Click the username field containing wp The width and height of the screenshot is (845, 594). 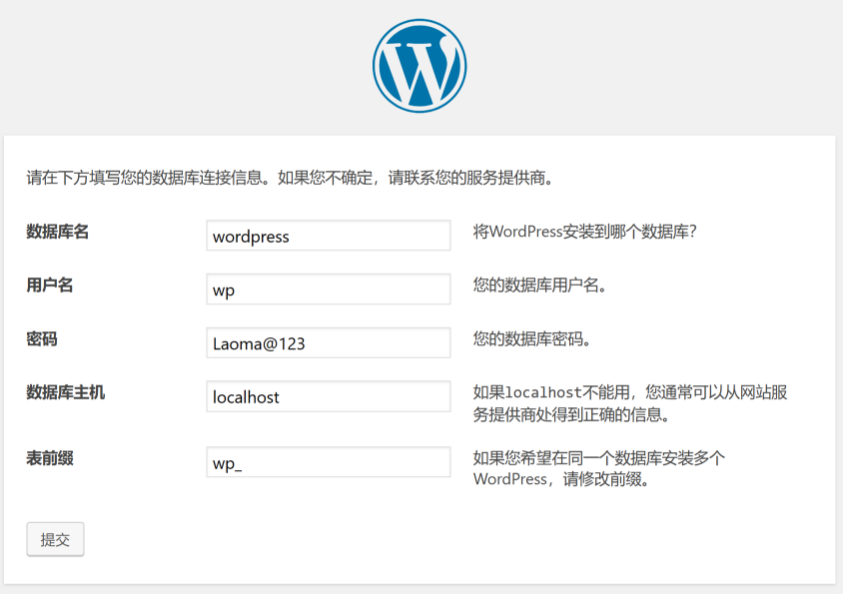tap(328, 289)
